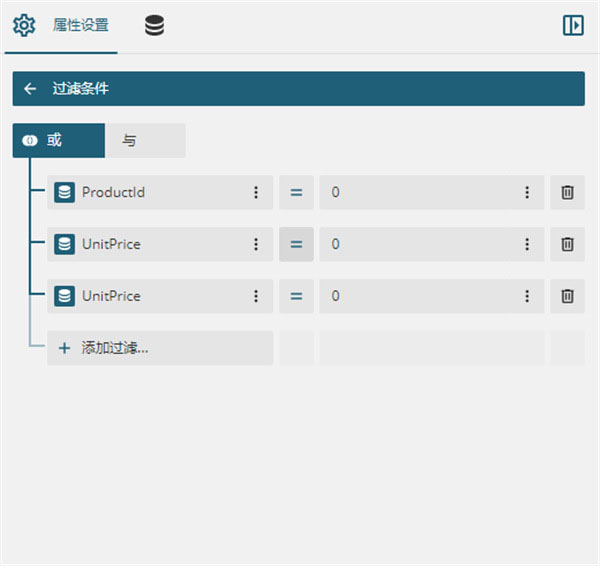Click the equals operator of middle UnitPrice row
This screenshot has width=600, height=566.
tap(296, 244)
